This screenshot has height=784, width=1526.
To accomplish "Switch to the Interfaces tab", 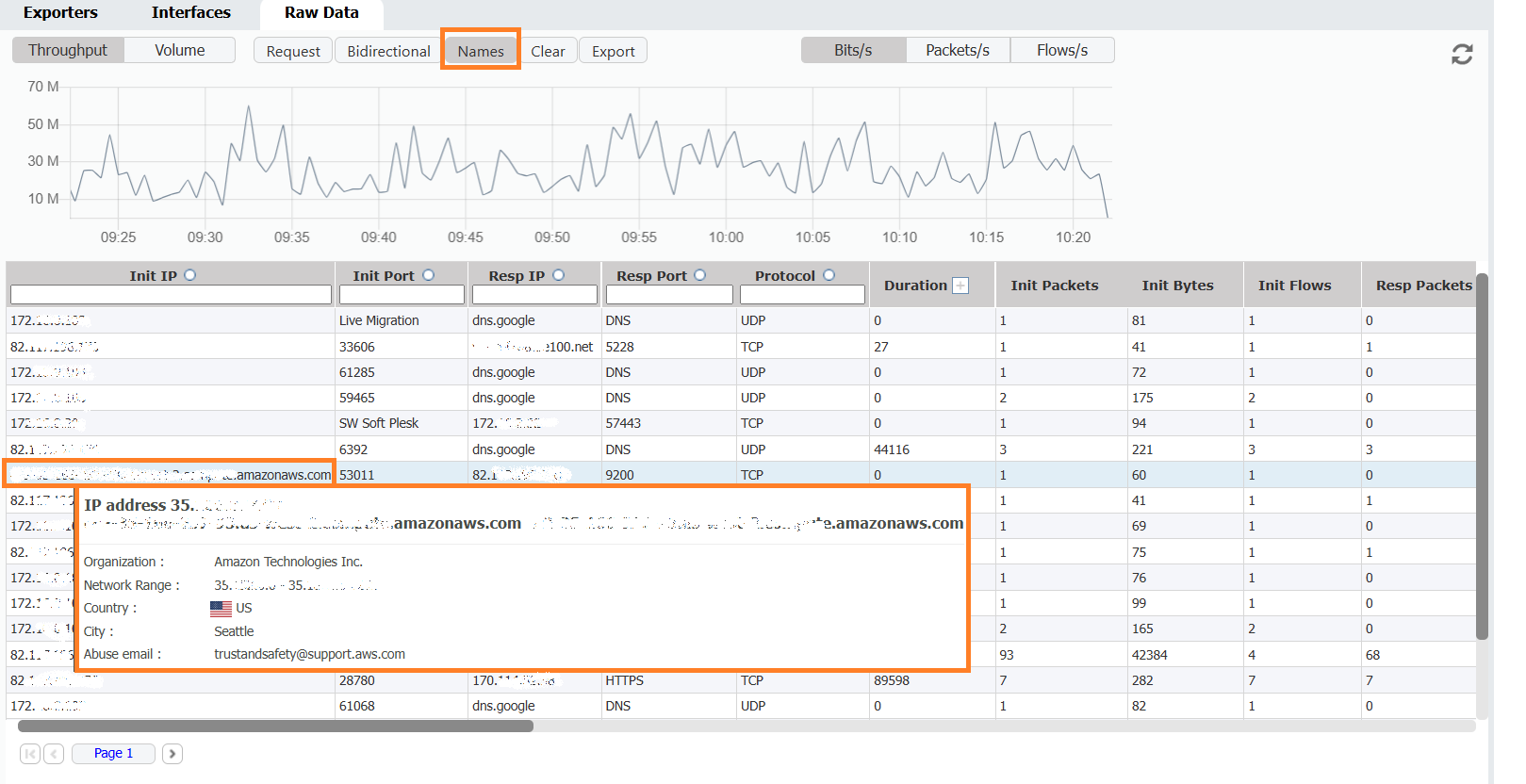I will tap(190, 13).
